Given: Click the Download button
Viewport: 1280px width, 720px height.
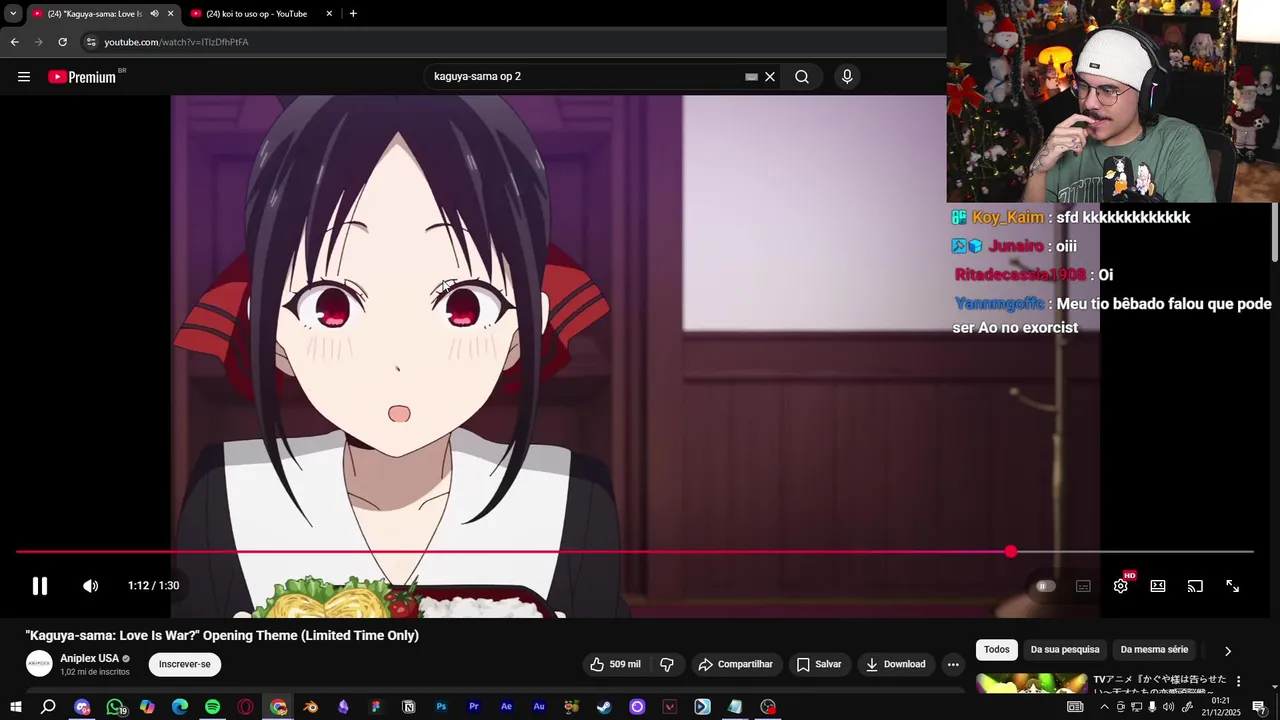Looking at the screenshot, I should click(896, 664).
